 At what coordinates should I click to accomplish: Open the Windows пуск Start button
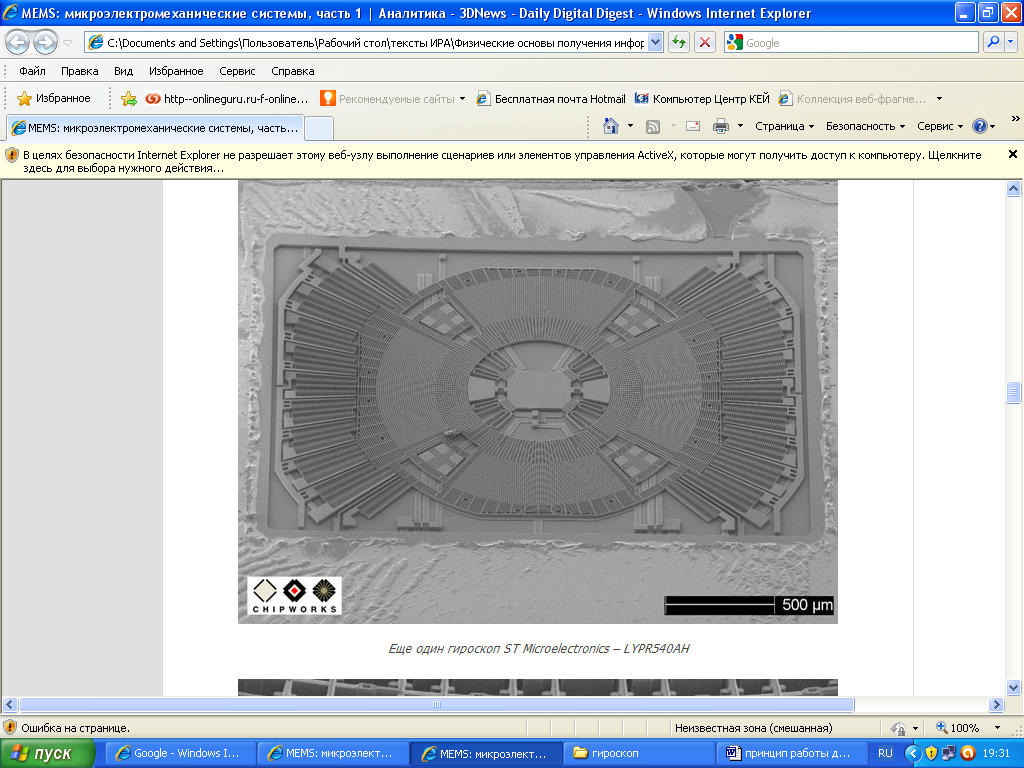[46, 754]
